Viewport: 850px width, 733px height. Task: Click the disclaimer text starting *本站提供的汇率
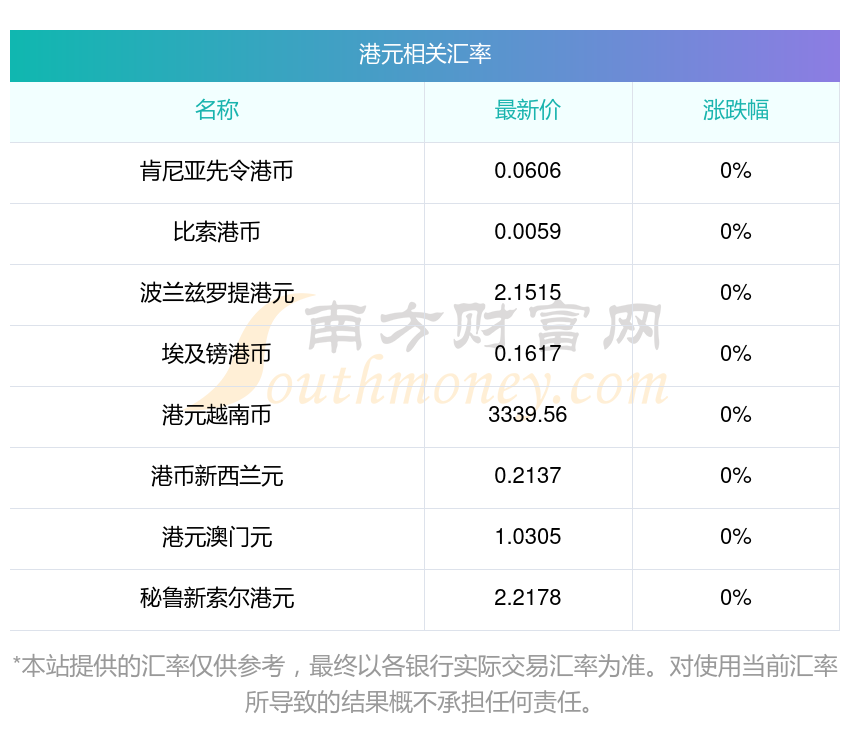424,684
